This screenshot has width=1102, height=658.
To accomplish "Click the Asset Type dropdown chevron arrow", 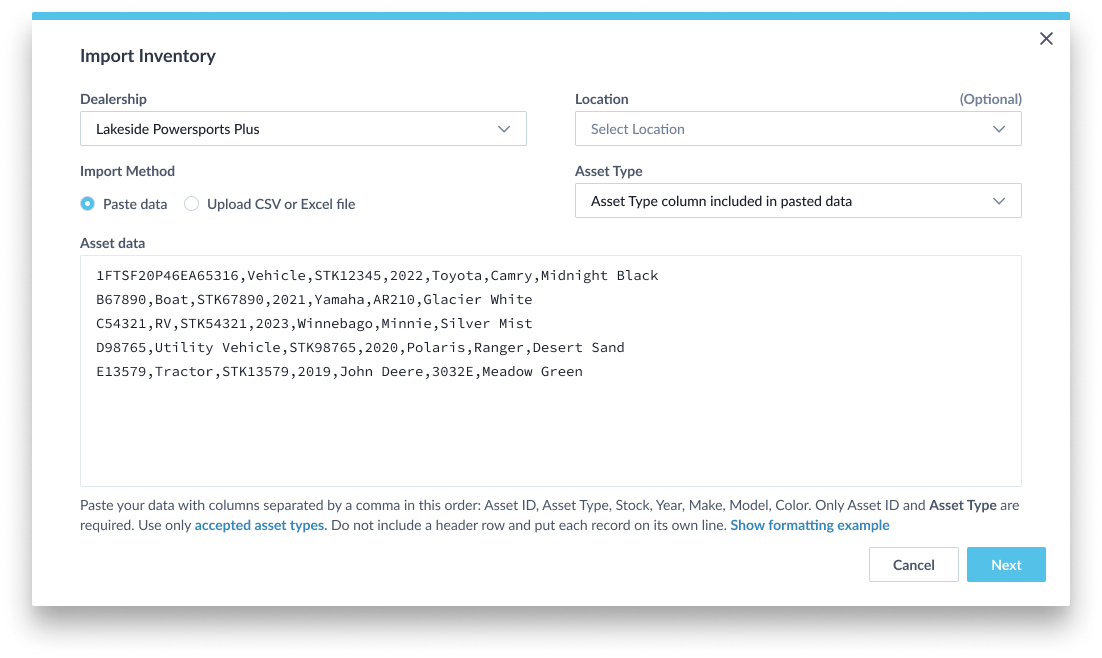I will tap(999, 201).
